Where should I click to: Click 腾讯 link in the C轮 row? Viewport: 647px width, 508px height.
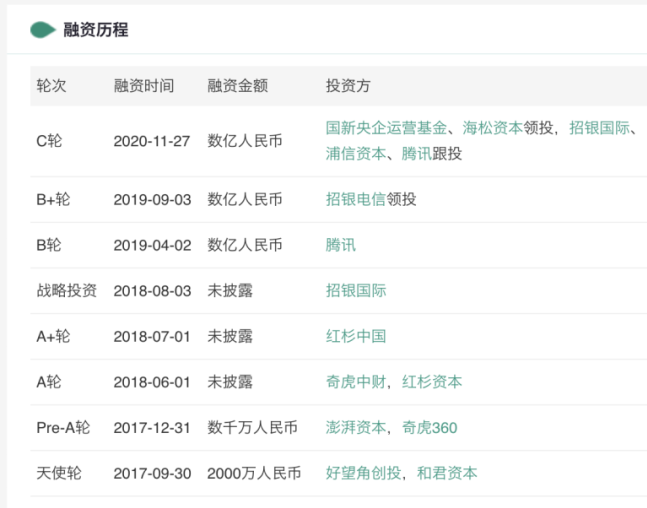(x=417, y=154)
